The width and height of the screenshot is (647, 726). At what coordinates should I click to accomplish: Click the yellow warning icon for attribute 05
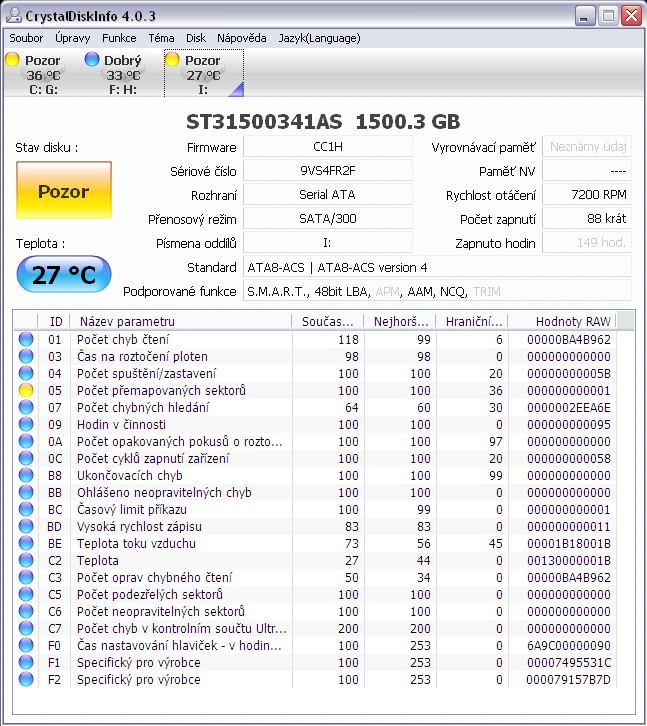click(26, 391)
